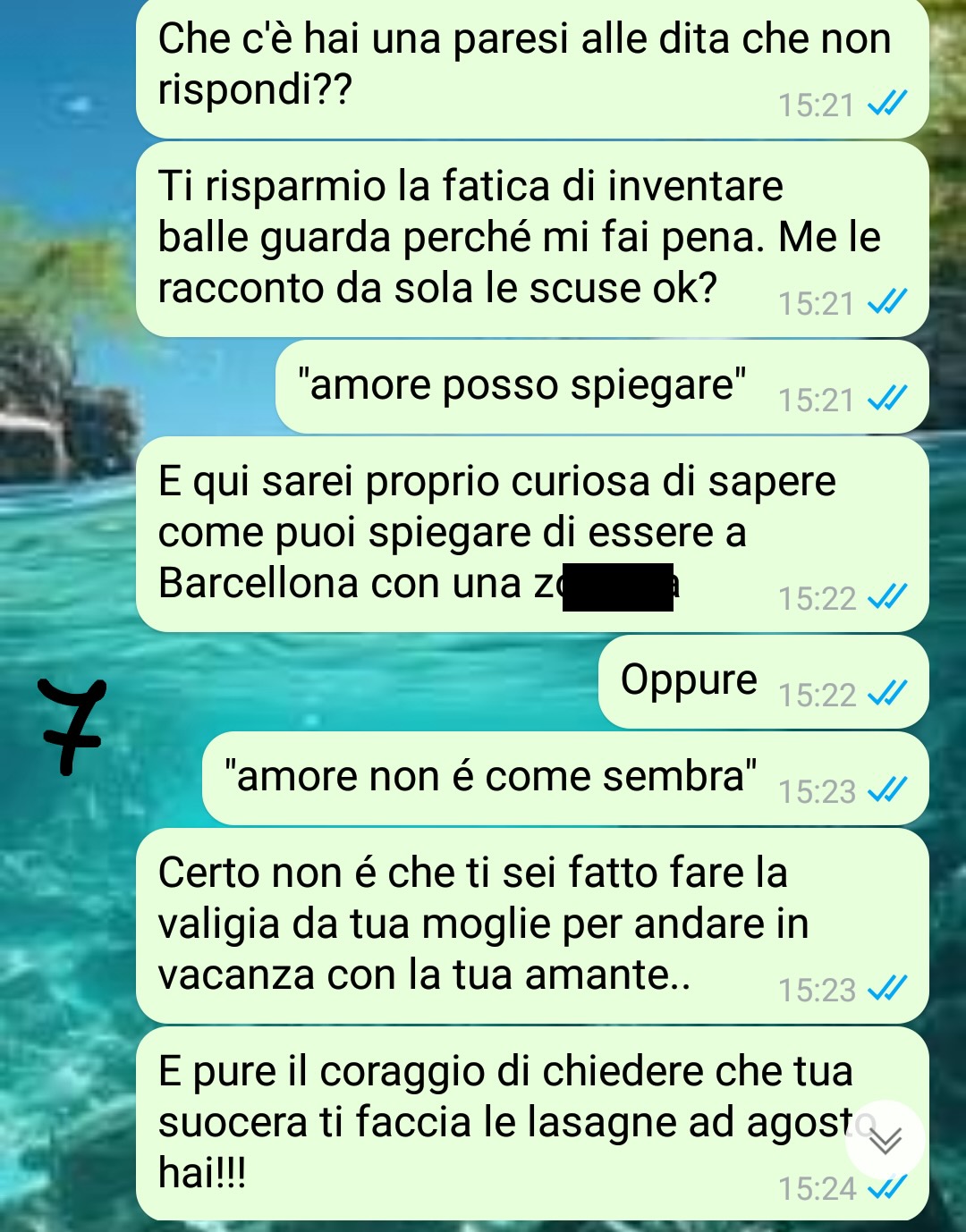Click the blue read ticks on "Oppure" message

point(888,693)
